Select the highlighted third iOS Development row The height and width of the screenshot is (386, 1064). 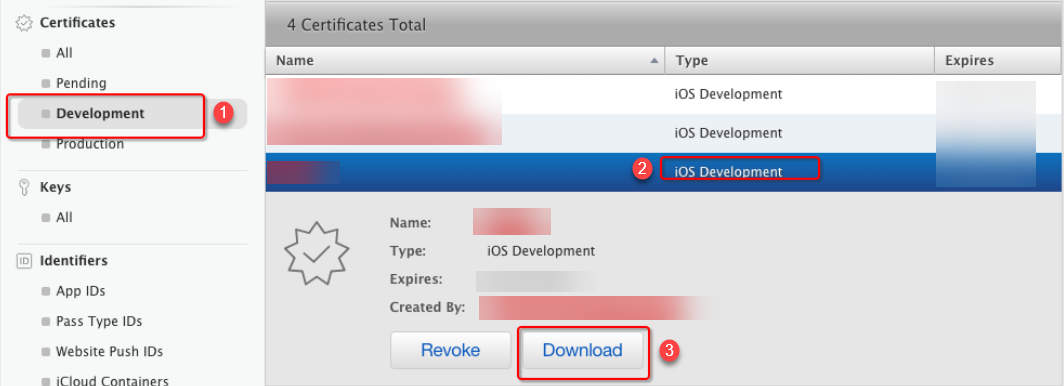(x=663, y=172)
